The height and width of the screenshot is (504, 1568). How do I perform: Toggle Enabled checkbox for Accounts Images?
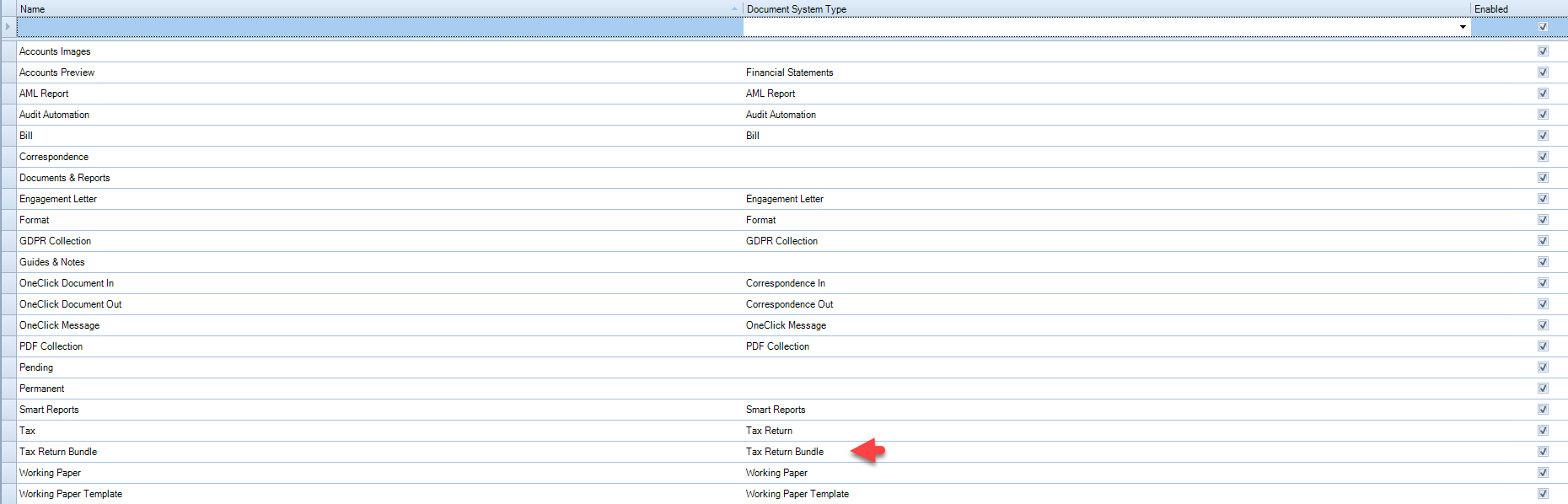pos(1543,51)
